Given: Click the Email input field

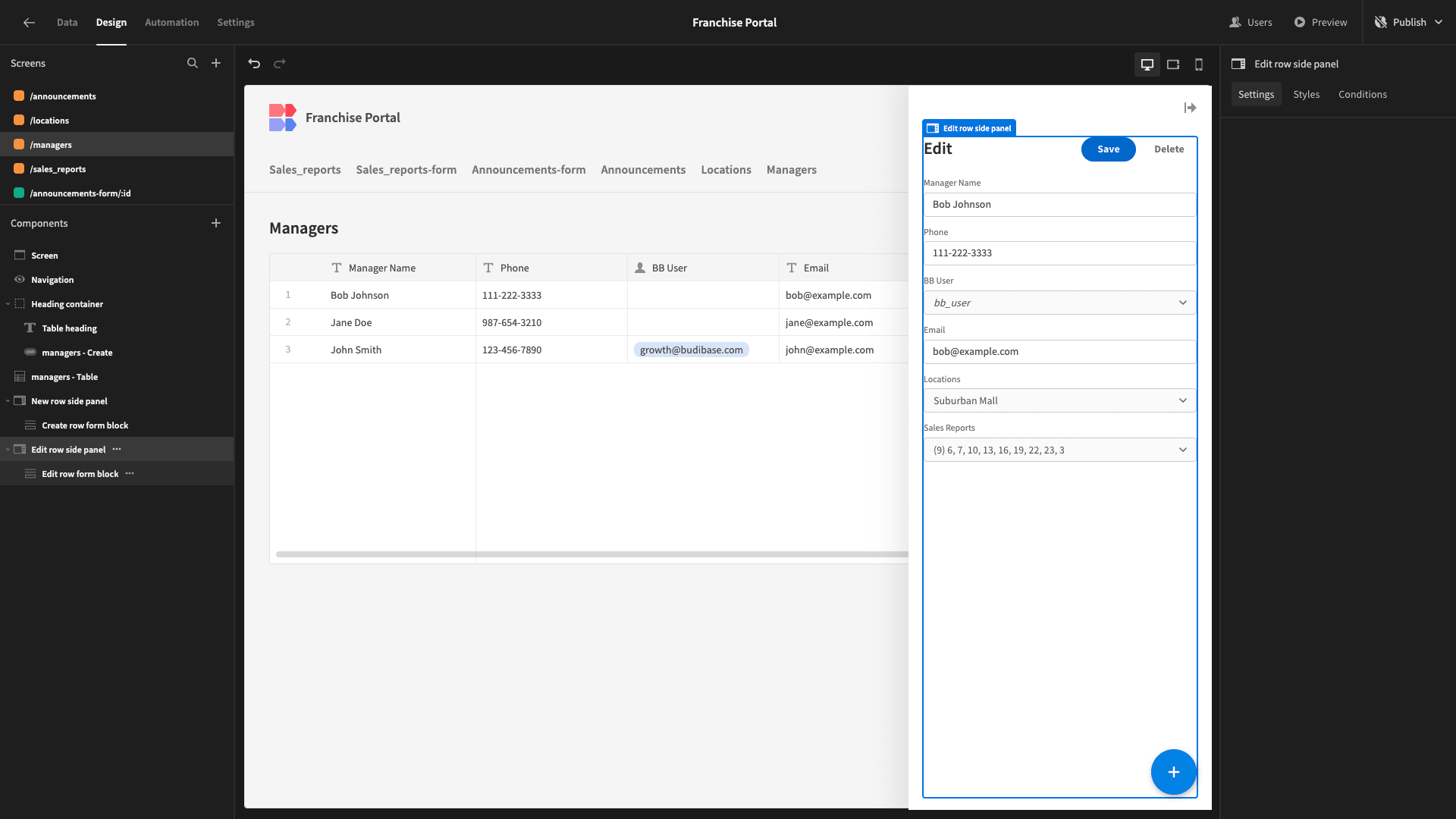Looking at the screenshot, I should [x=1059, y=352].
